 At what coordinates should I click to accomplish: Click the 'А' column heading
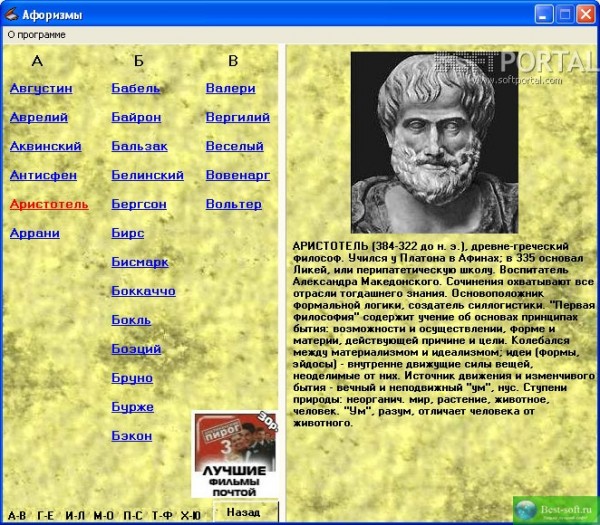click(x=37, y=60)
